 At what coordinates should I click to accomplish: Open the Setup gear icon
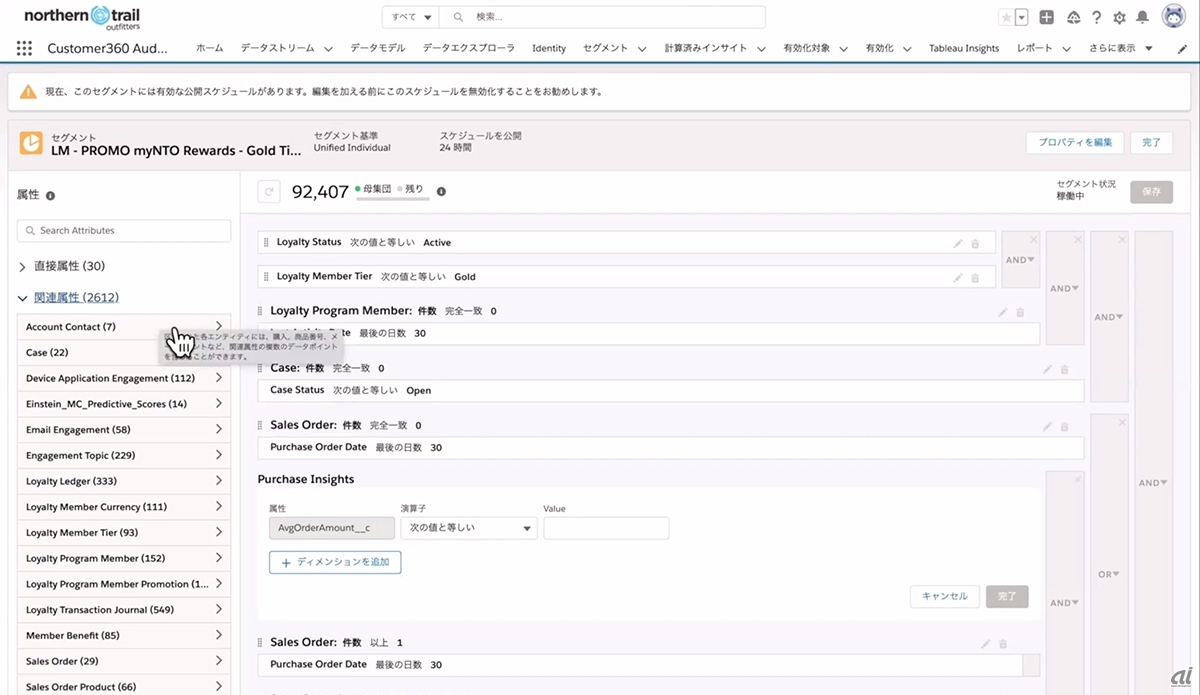[x=1119, y=17]
